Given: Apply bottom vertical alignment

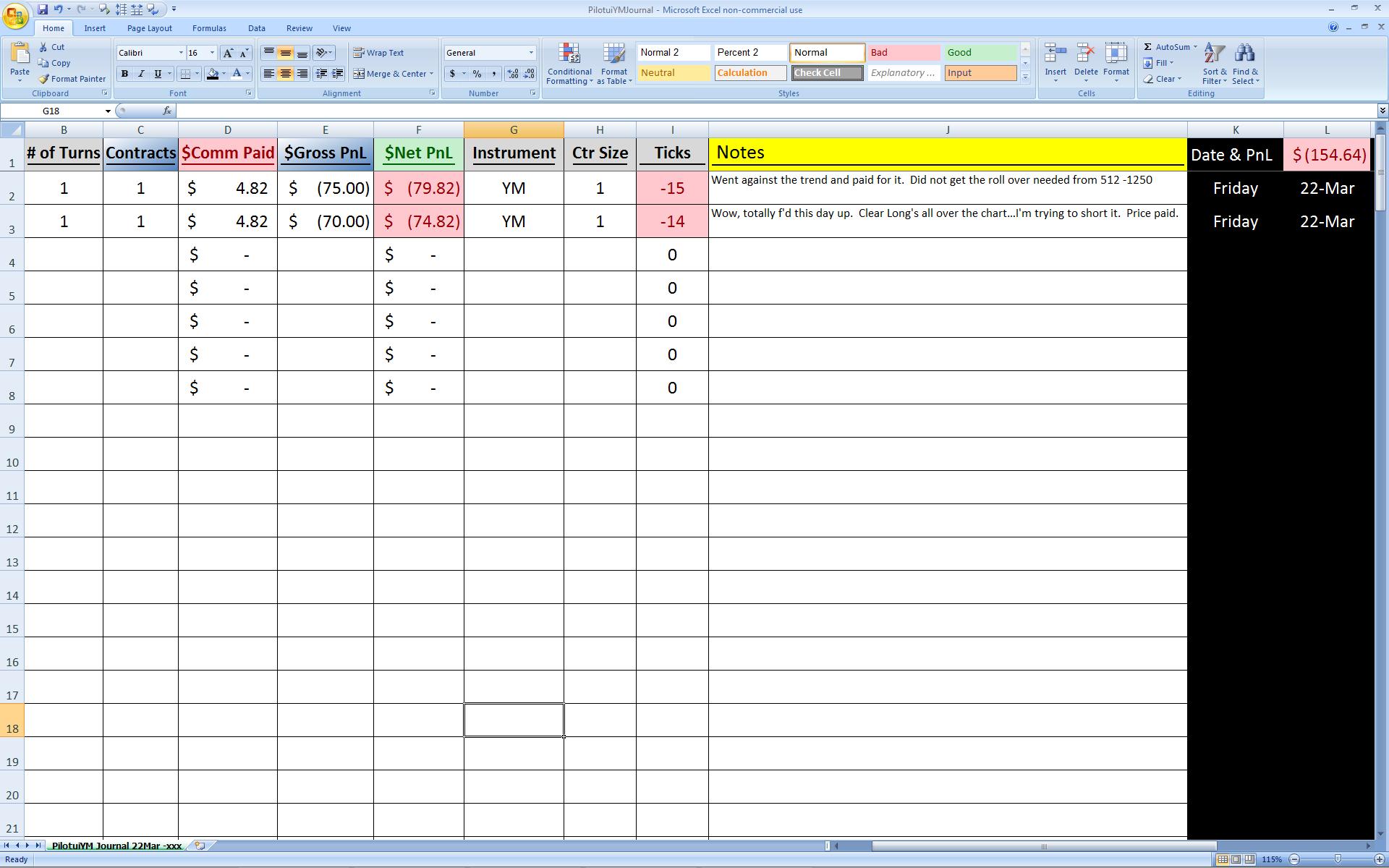Looking at the screenshot, I should pos(302,53).
